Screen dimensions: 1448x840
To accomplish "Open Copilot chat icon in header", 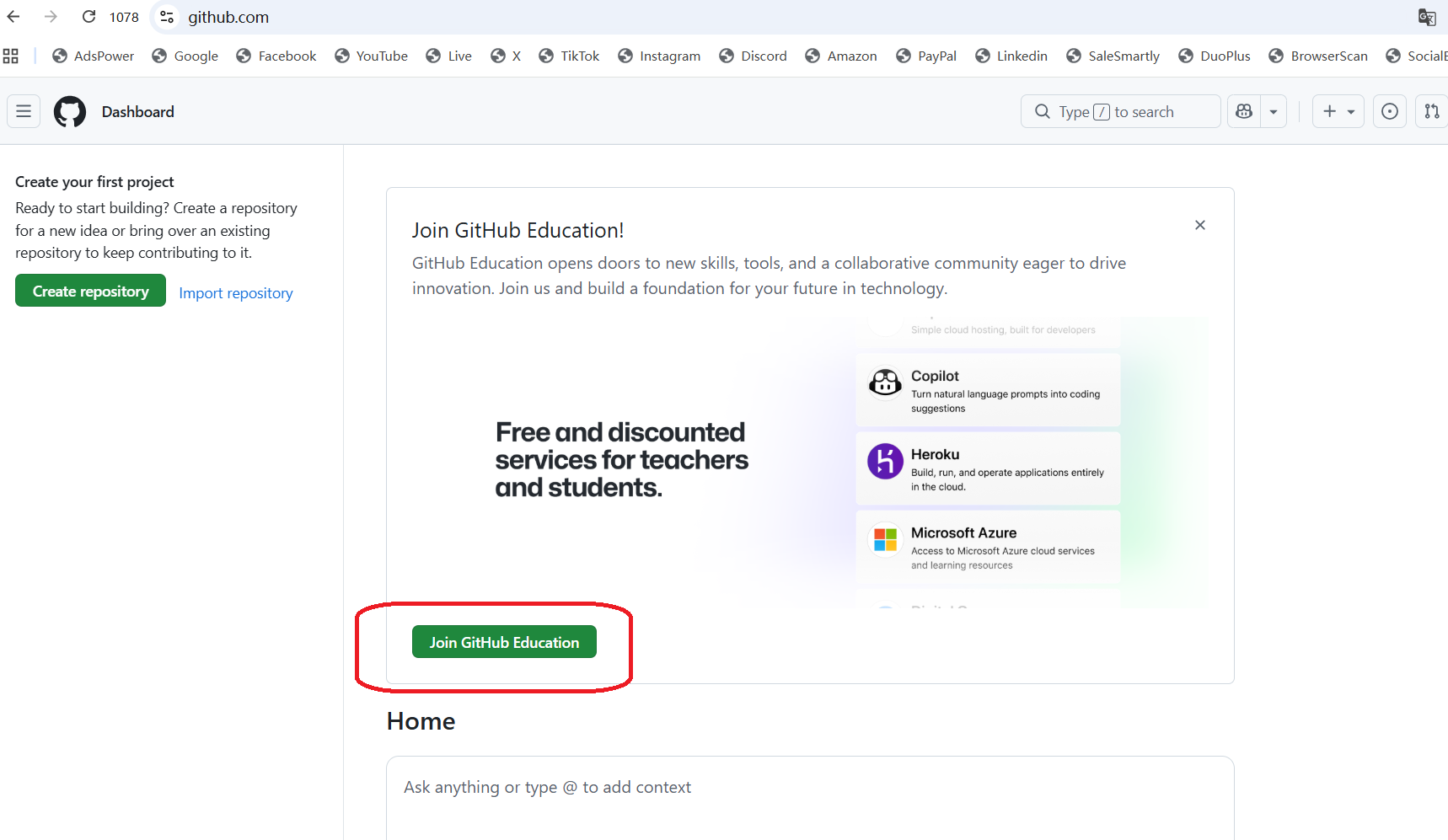I will 1244,111.
